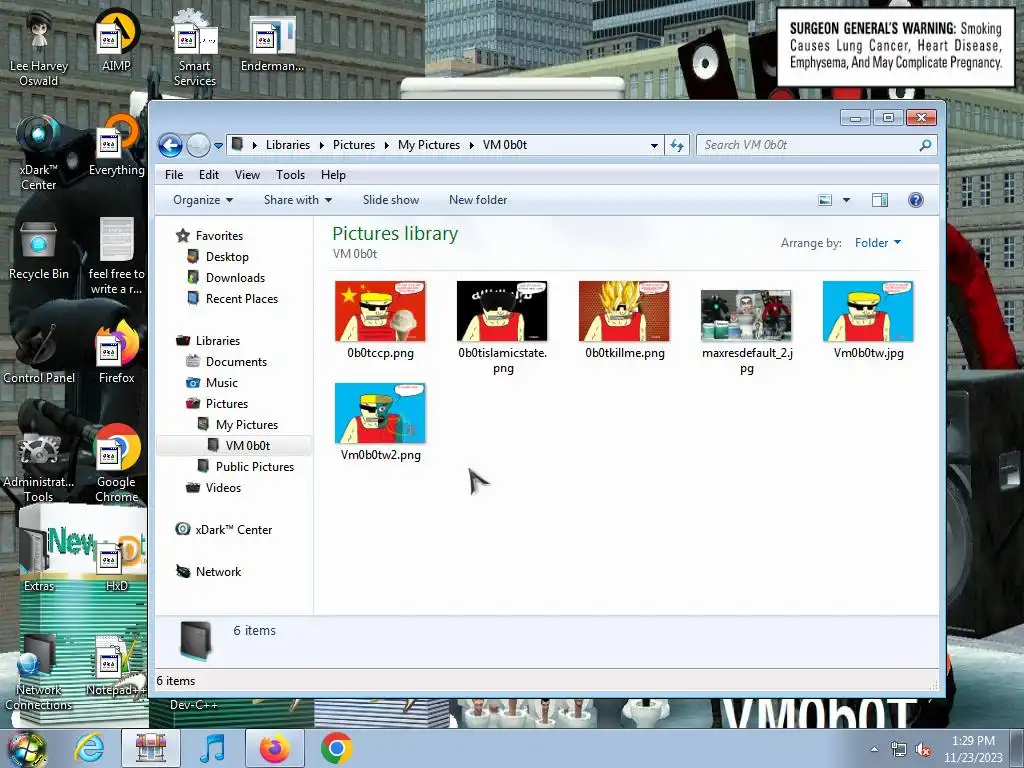Open address bar history dropdown
Image resolution: width=1024 pixels, height=768 pixels.
654,146
